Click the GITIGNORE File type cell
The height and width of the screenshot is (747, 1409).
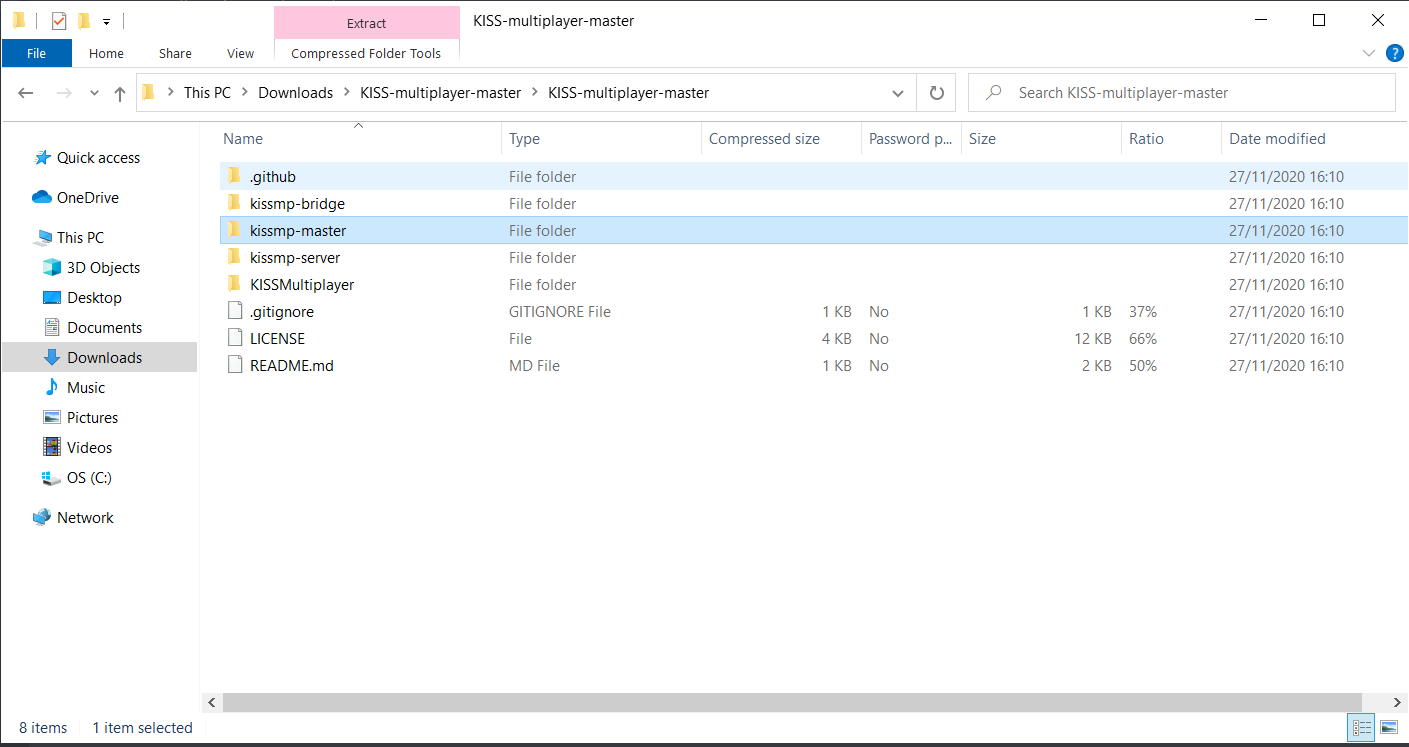point(560,312)
